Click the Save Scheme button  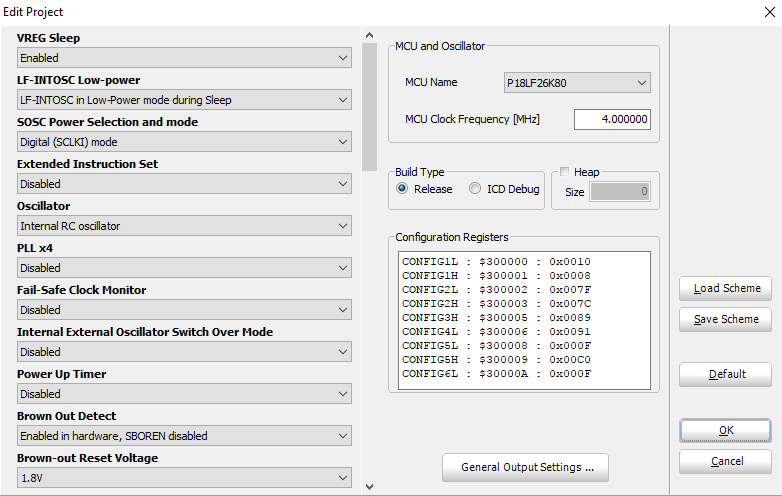725,319
